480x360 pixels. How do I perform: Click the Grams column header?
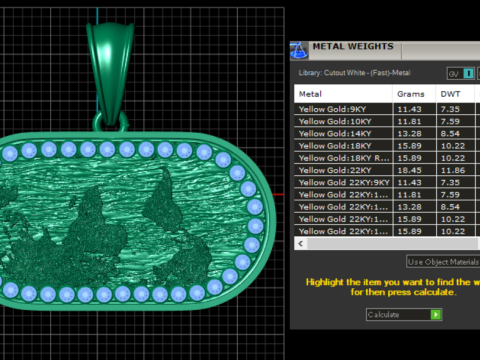pyautogui.click(x=414, y=94)
